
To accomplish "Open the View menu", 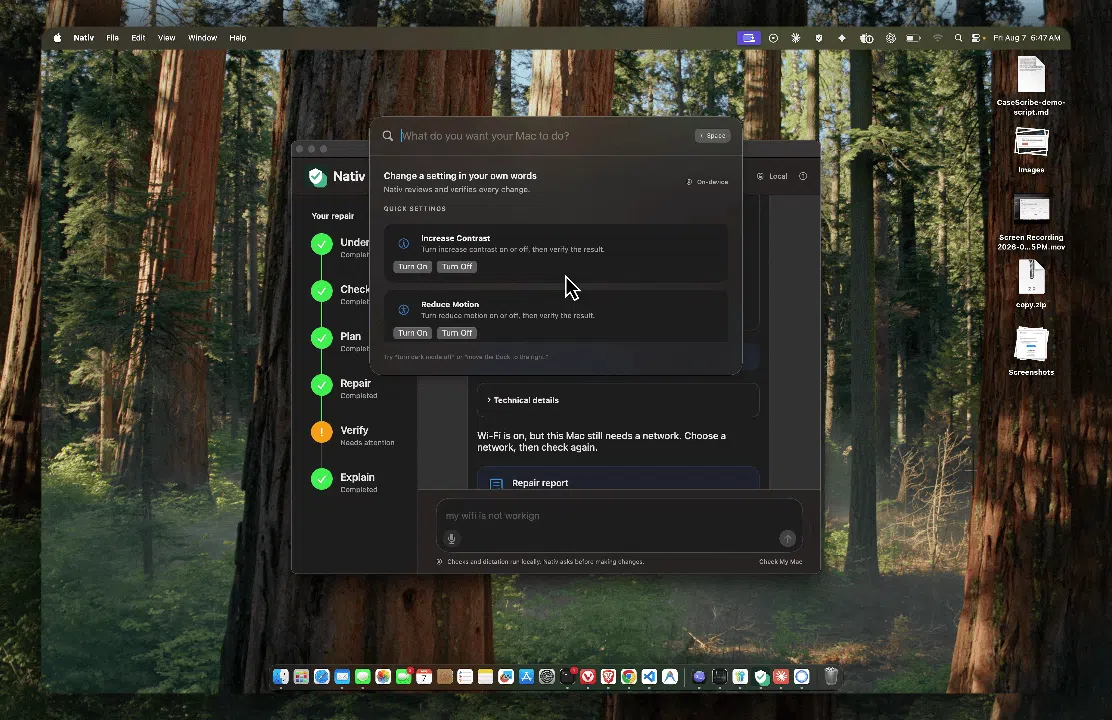I will 167,38.
